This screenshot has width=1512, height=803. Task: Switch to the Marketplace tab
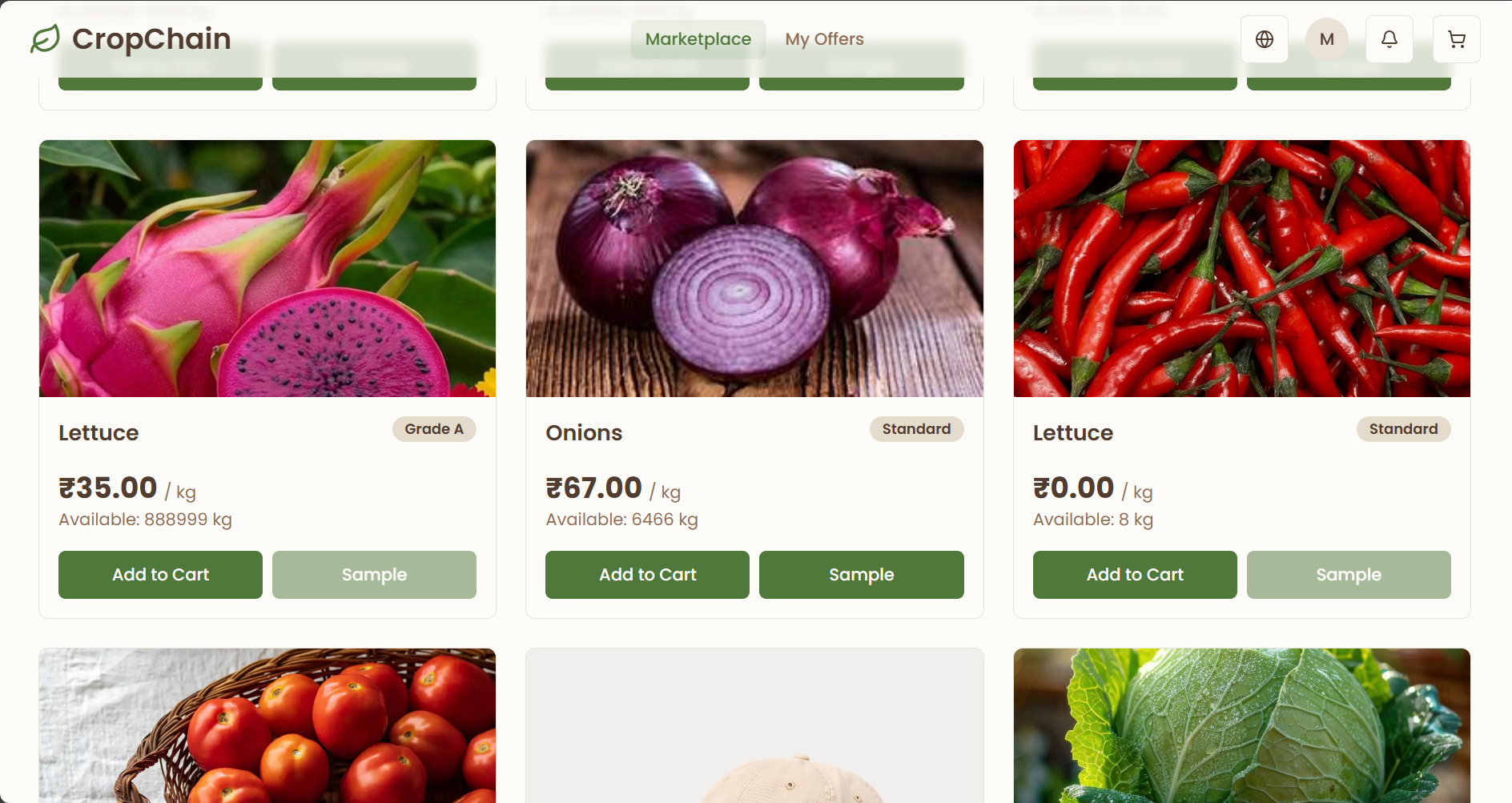tap(698, 39)
